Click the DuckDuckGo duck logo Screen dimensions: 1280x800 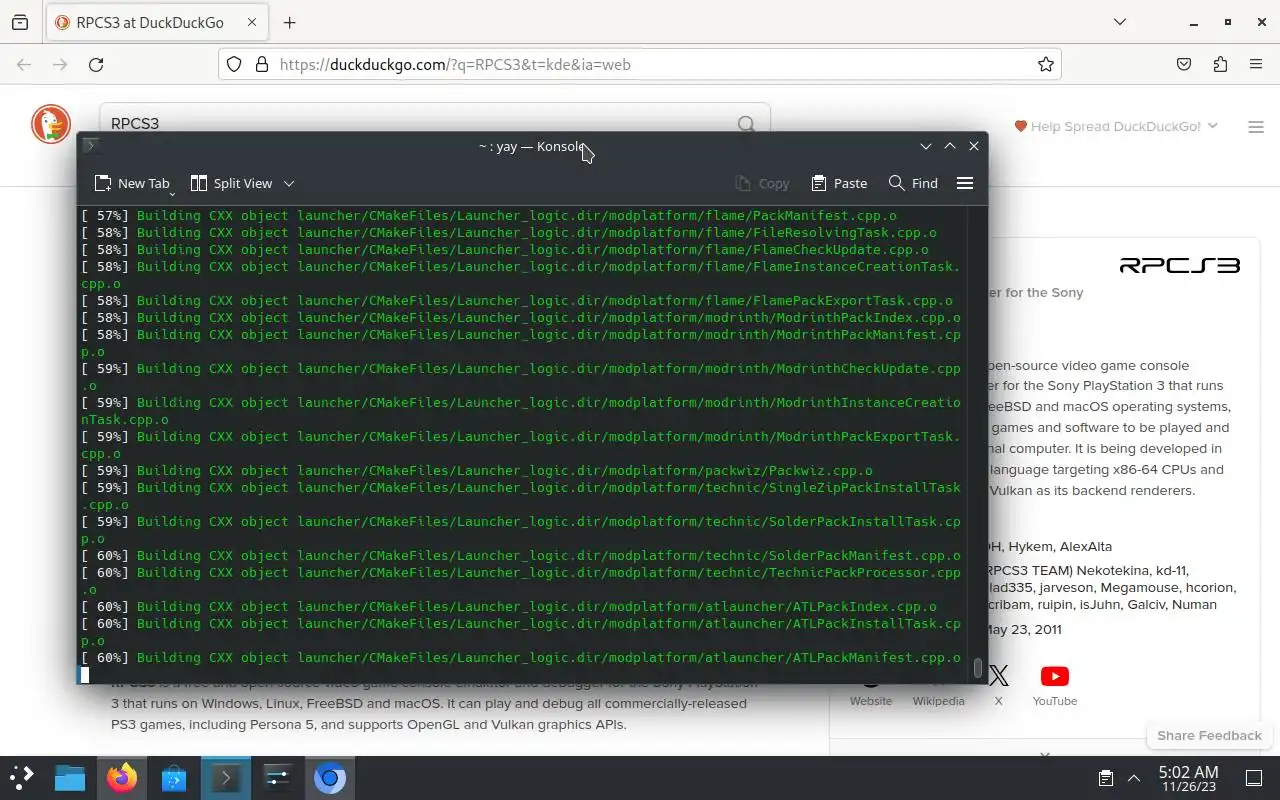51,124
